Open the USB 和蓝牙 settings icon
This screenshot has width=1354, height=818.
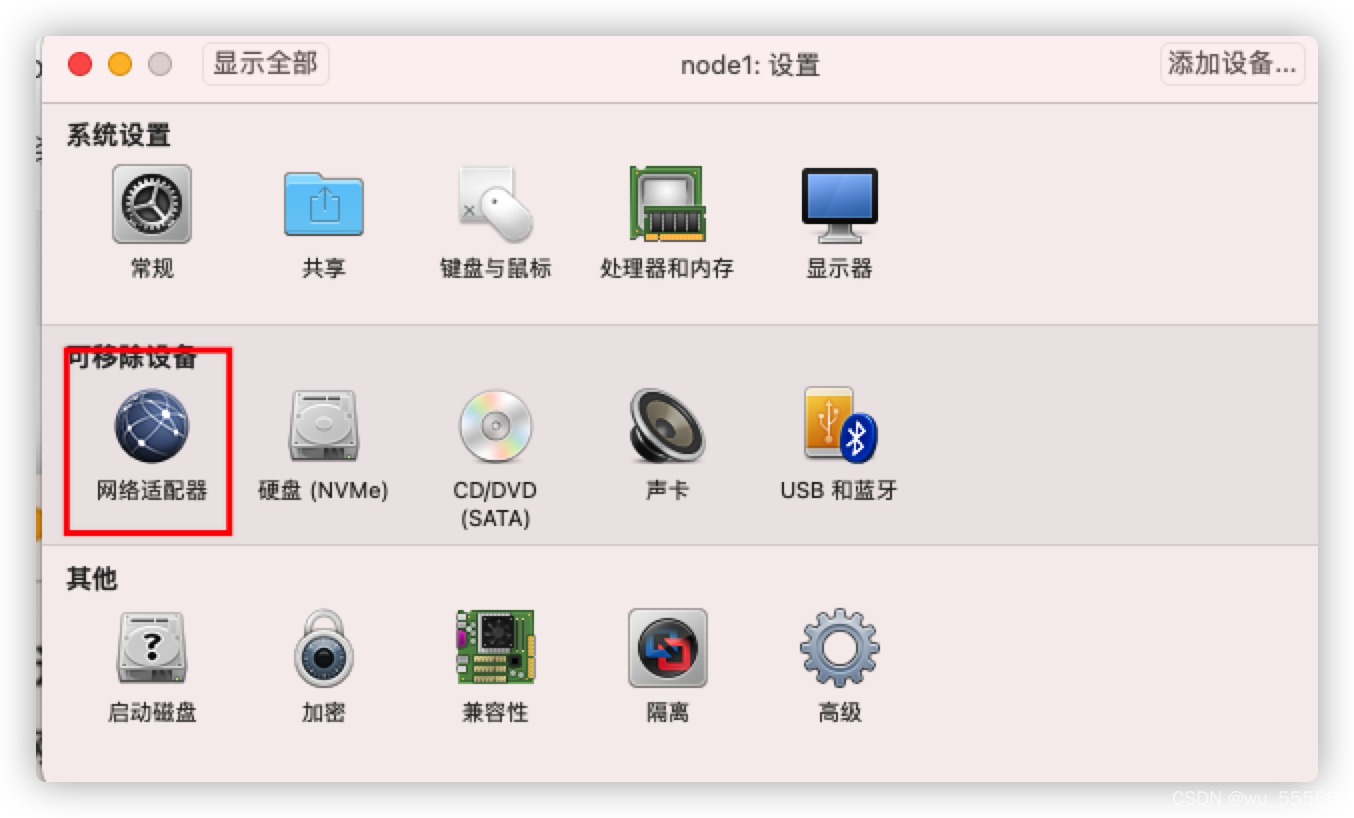point(840,426)
